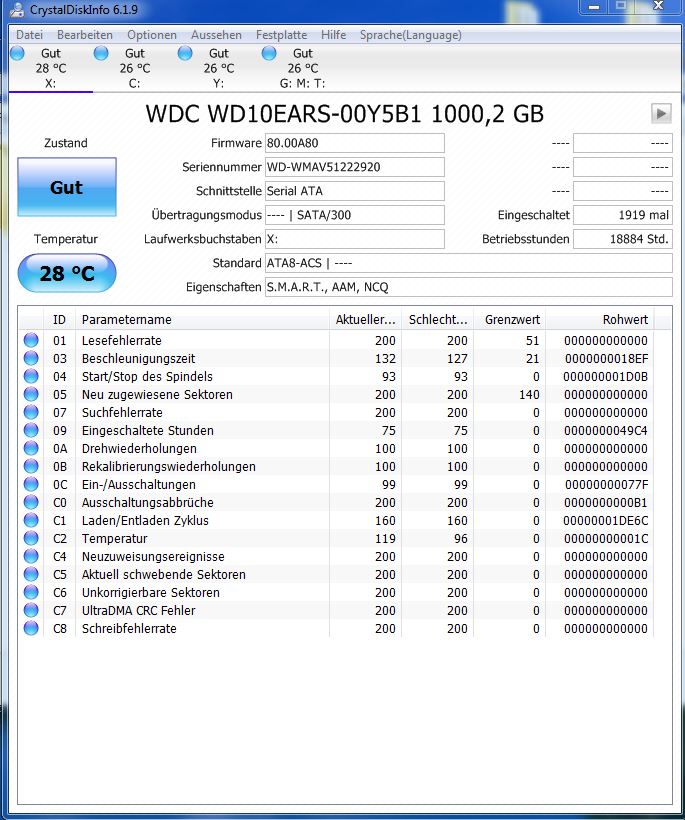The height and width of the screenshot is (820, 685).
Task: Click the status icon of Start/Stop des Spindels
Action: pos(31,376)
